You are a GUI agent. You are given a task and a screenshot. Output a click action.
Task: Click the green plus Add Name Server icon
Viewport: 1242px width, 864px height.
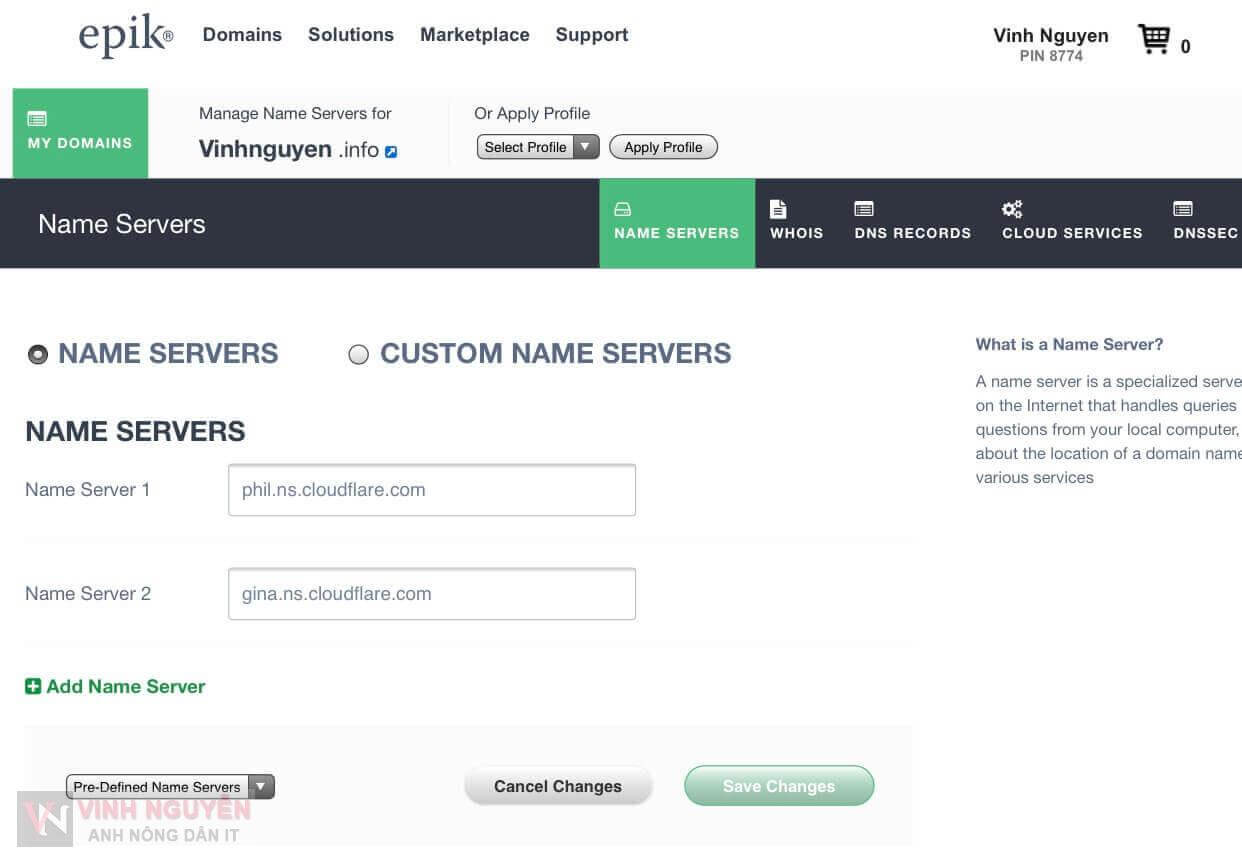tap(33, 686)
